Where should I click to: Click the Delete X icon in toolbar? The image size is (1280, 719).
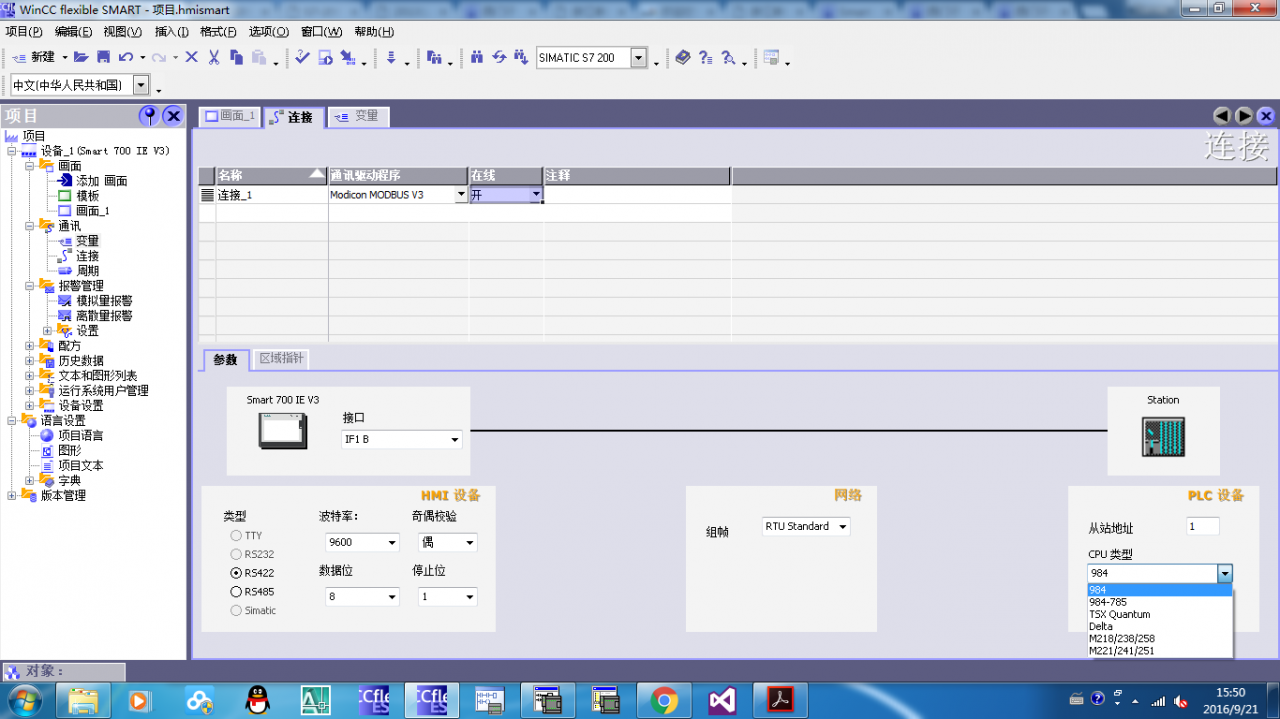(x=191, y=58)
